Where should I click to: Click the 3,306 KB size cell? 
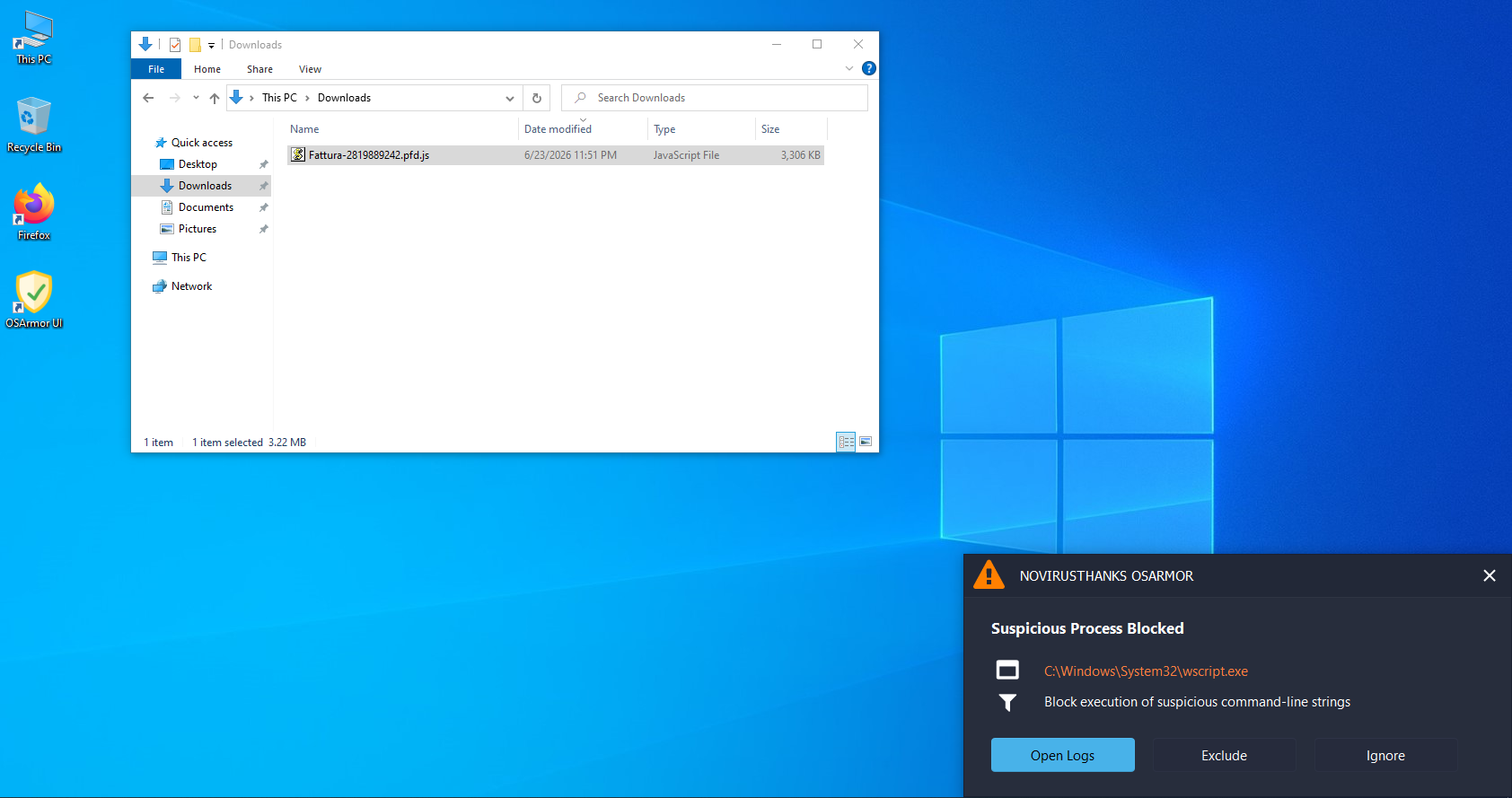pos(800,155)
